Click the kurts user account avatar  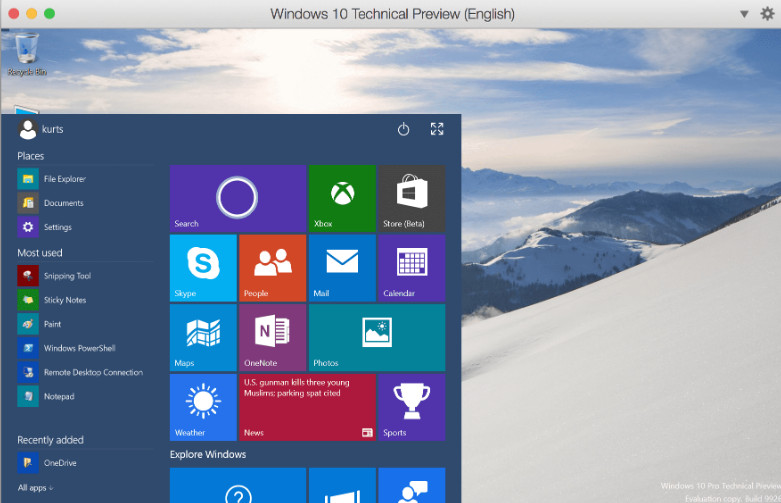point(28,129)
